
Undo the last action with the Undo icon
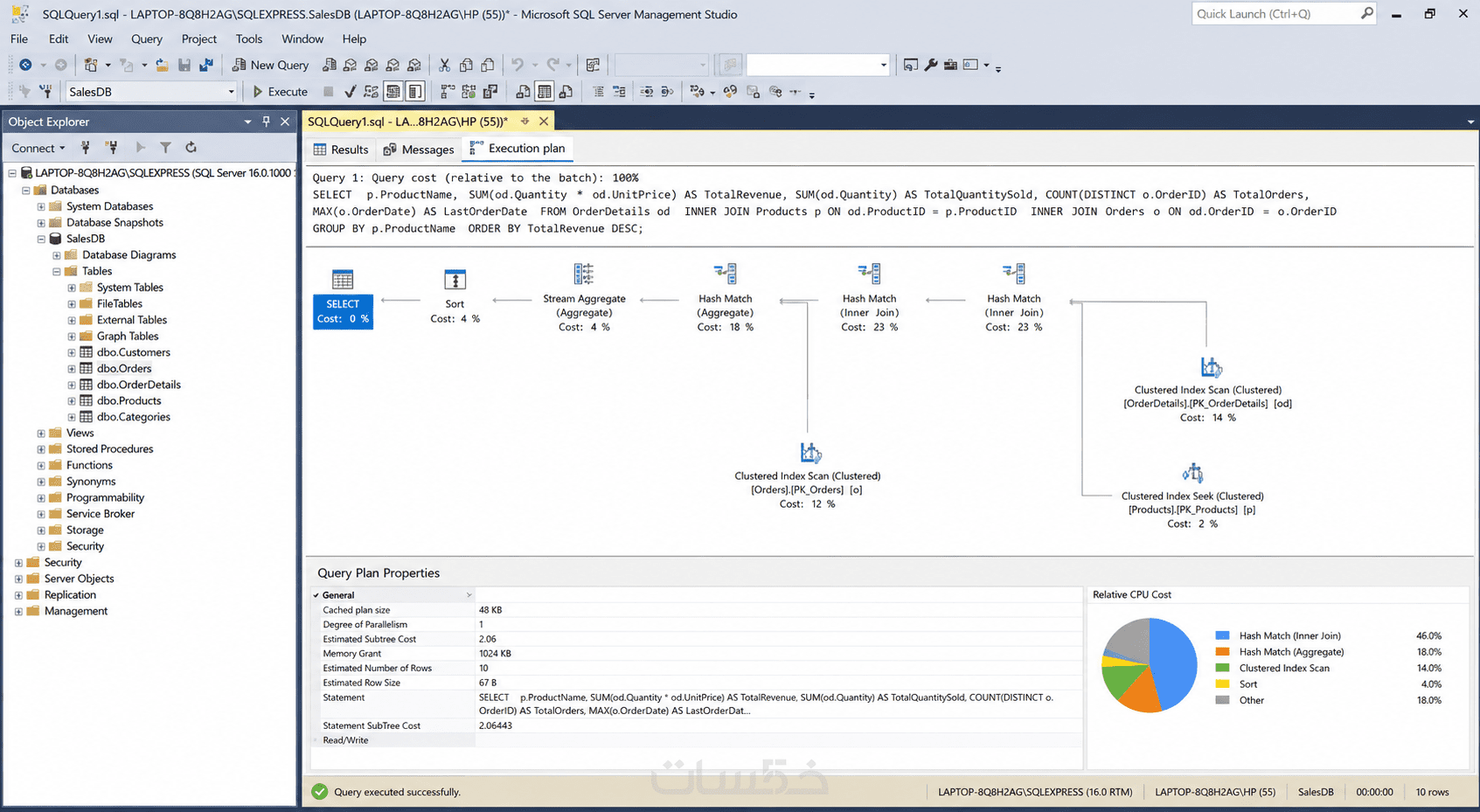[518, 65]
